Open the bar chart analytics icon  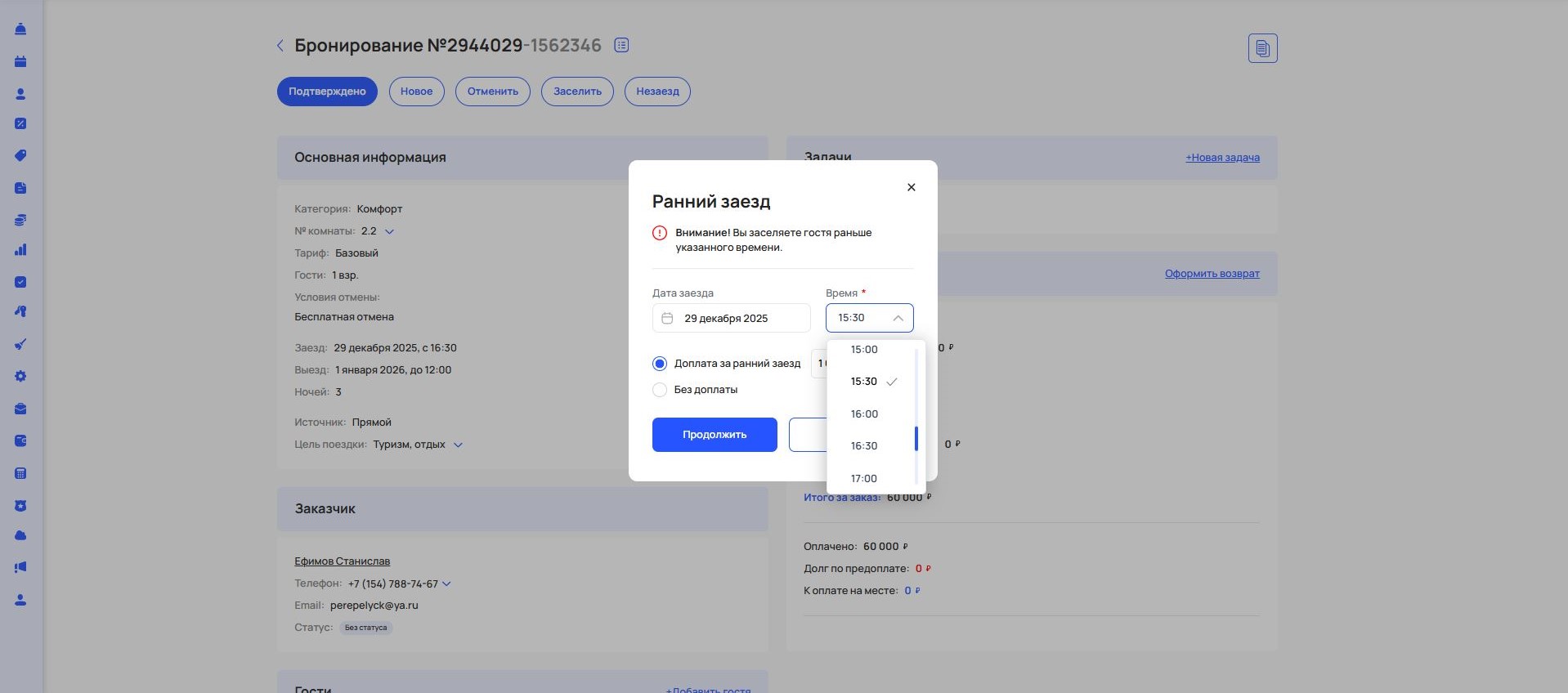point(20,250)
